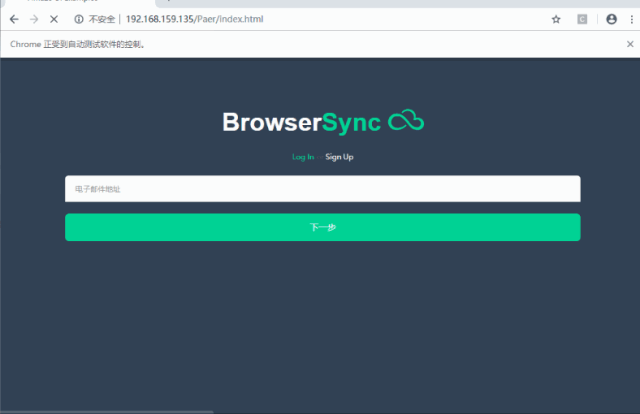Image resolution: width=640 pixels, height=414 pixels.
Task: Open the Chrome profile avatar
Action: [x=611, y=19]
